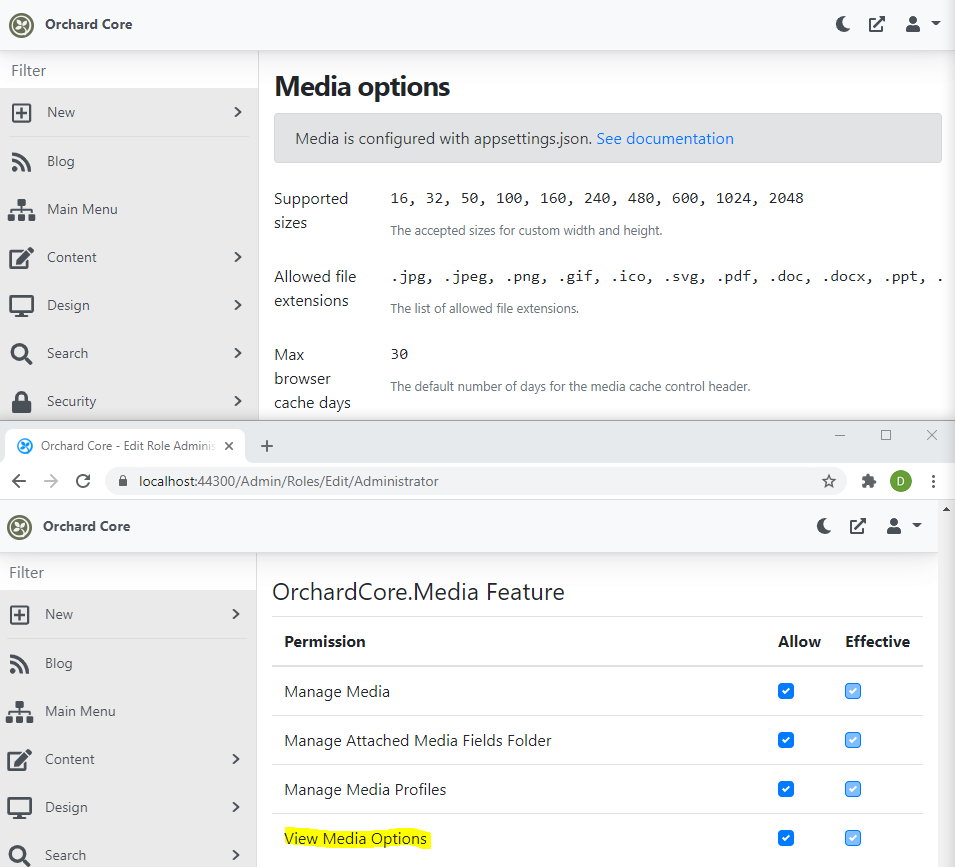Viewport: 955px width, 867px height.
Task: Open site external link icon in Edit Role window
Action: [858, 526]
